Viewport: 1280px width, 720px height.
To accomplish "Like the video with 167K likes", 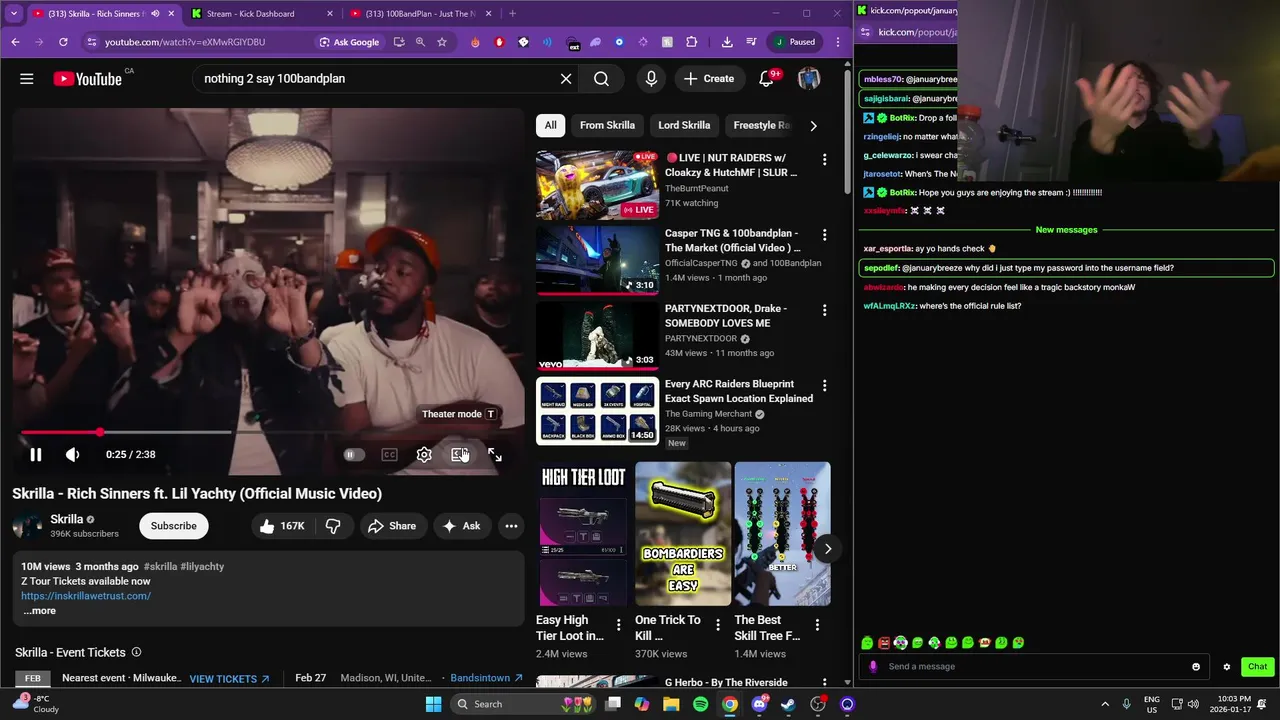I will click(x=282, y=526).
